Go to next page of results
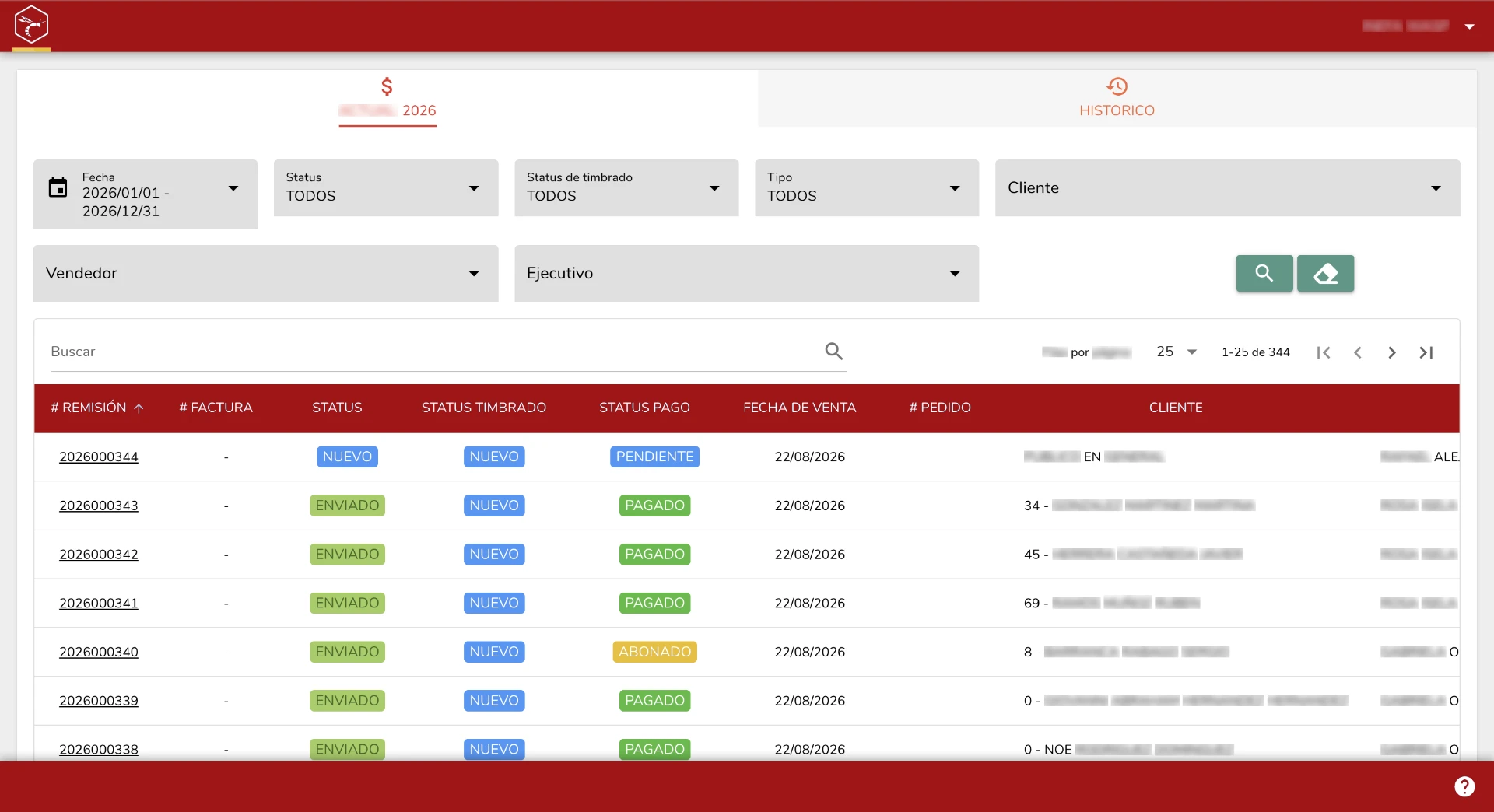The height and width of the screenshot is (812, 1494). [1392, 352]
